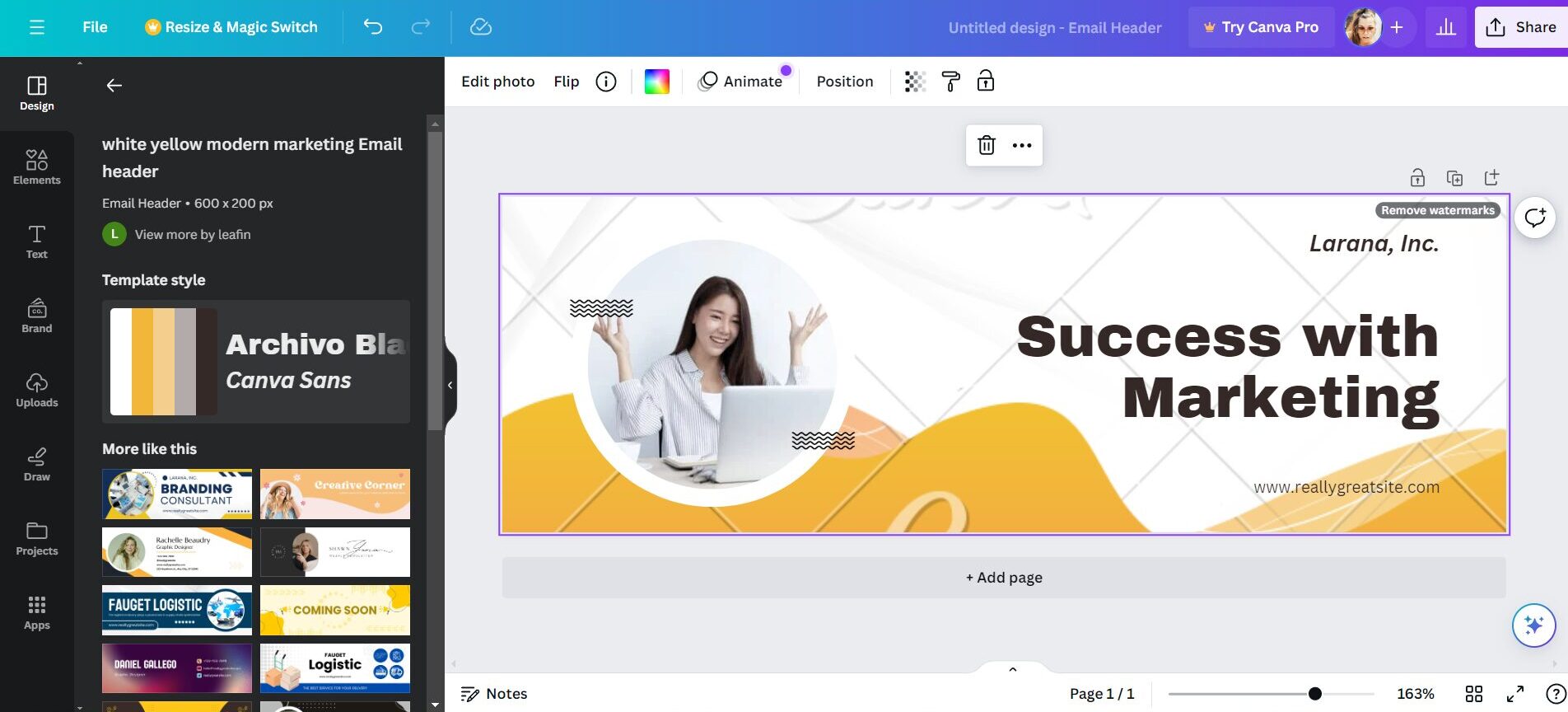Viewport: 1568px width, 712px height.
Task: Click the Share button
Action: (1521, 27)
